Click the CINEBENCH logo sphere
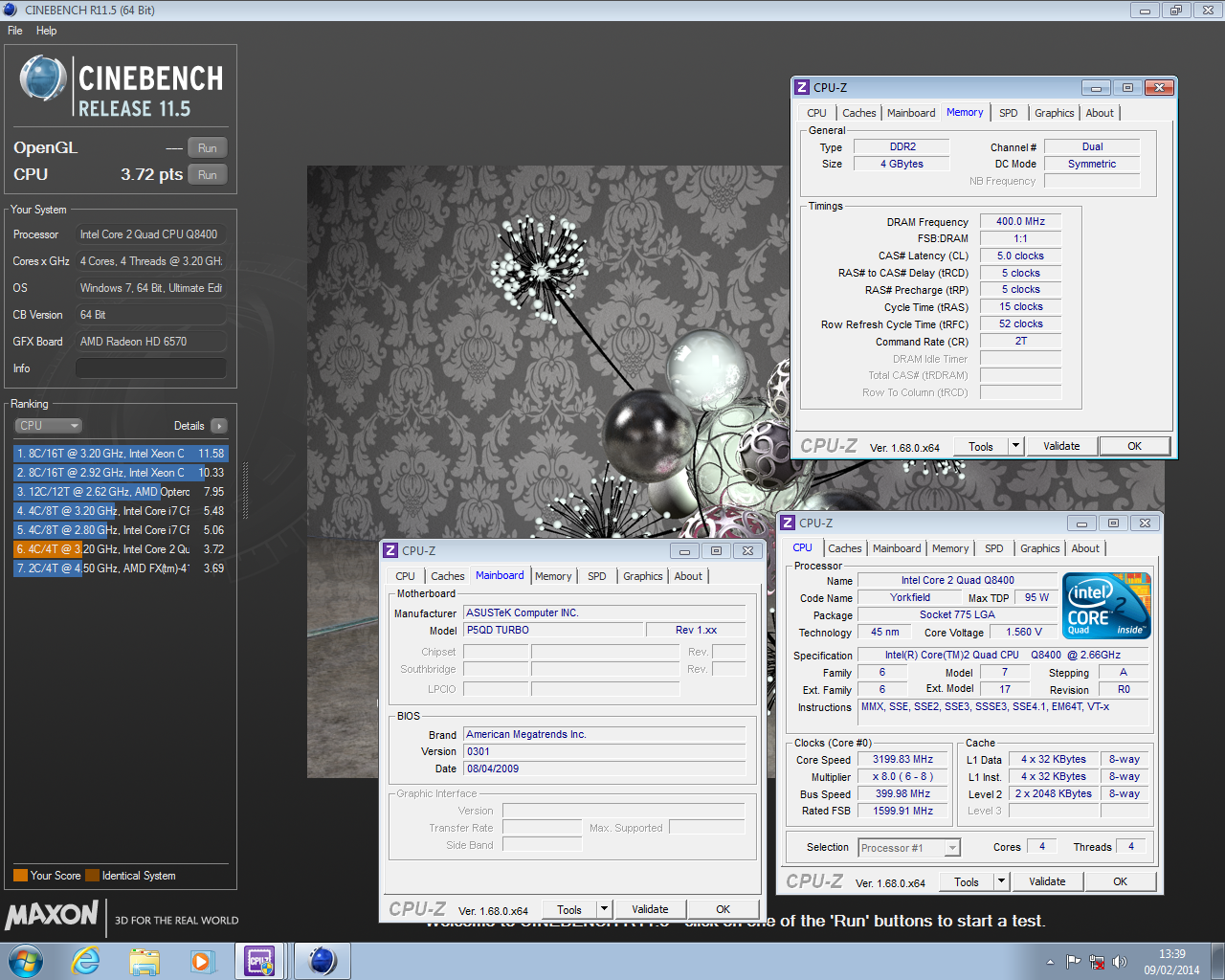1225x980 pixels. (x=42, y=78)
